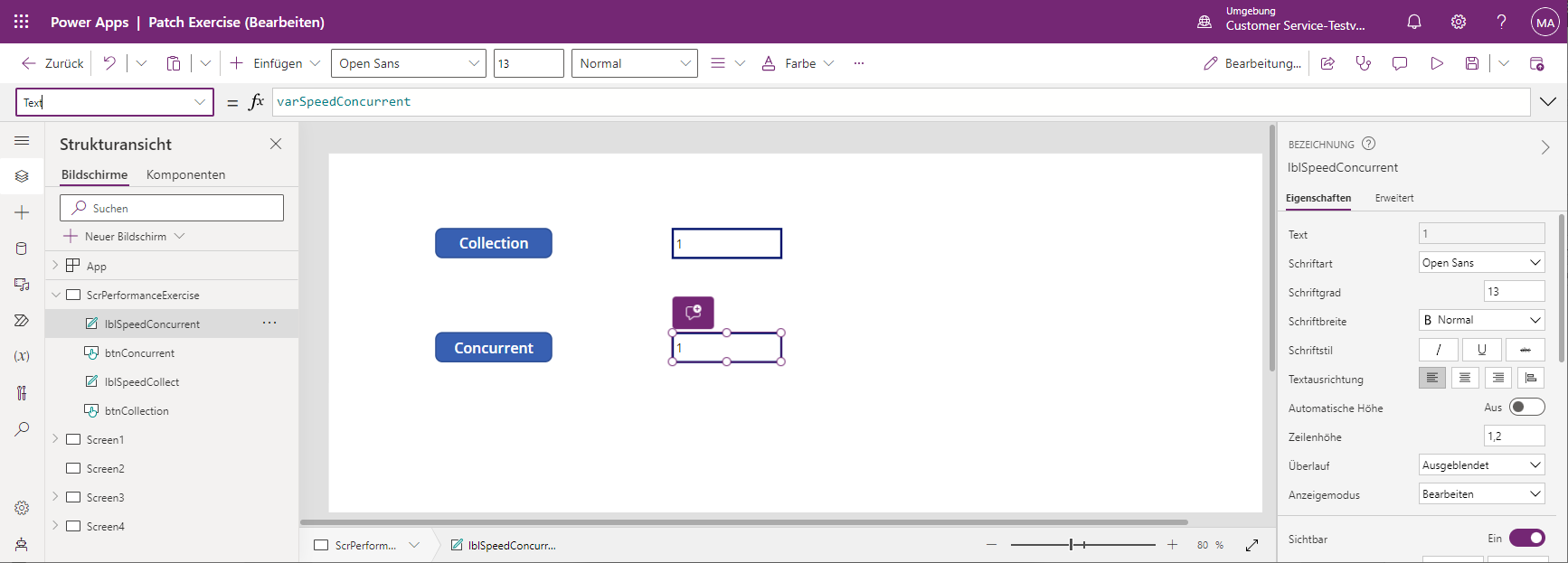Open Überlauf dropdown
1568x563 pixels.
1482,465
